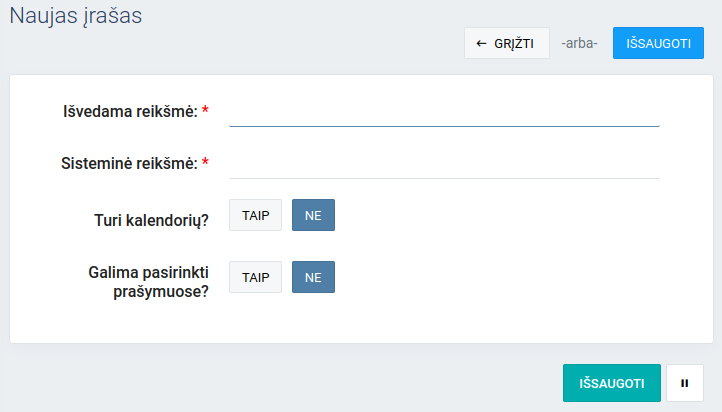Select TAIP for Turi kalendorių
The height and width of the screenshot is (412, 722).
[255, 215]
